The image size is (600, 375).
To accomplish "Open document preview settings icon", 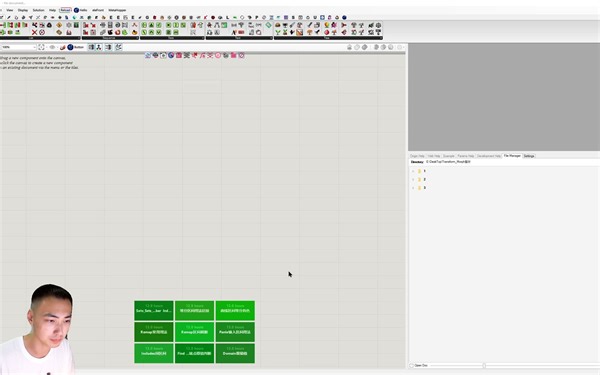I will point(383,47).
